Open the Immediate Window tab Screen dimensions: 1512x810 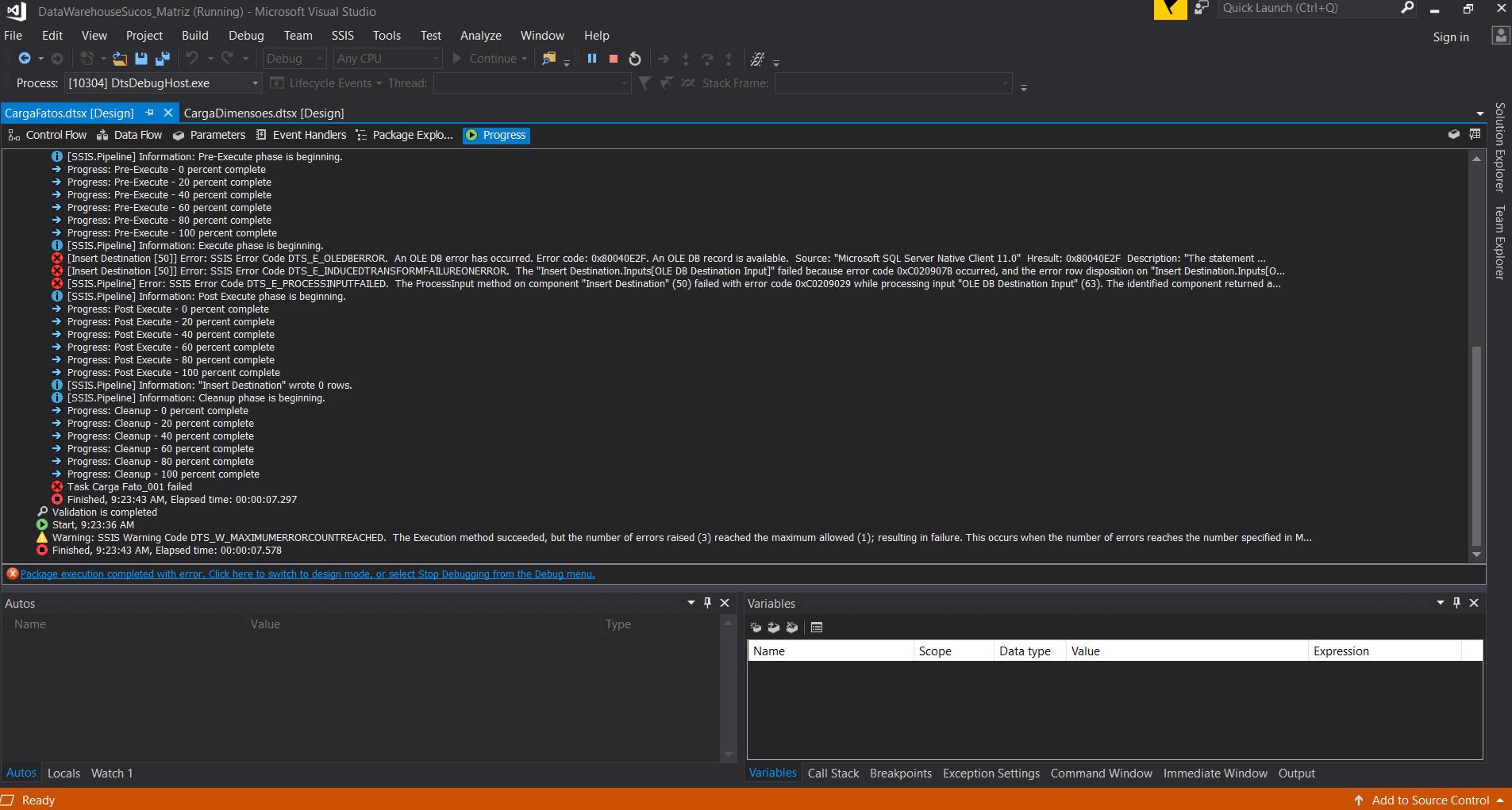(1215, 774)
